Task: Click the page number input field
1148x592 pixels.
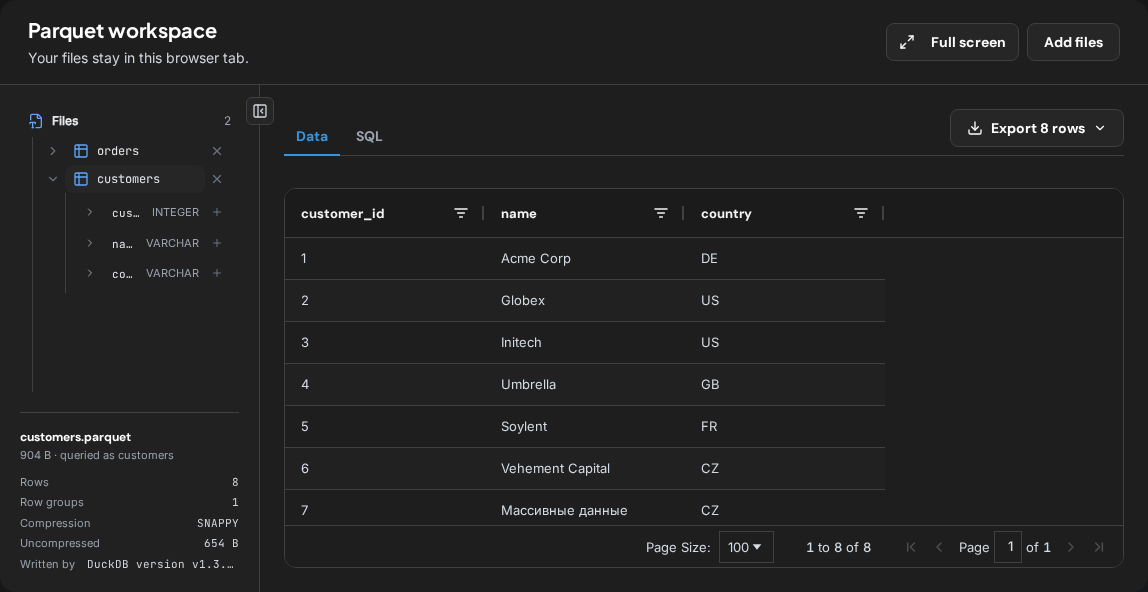Action: (x=1007, y=547)
